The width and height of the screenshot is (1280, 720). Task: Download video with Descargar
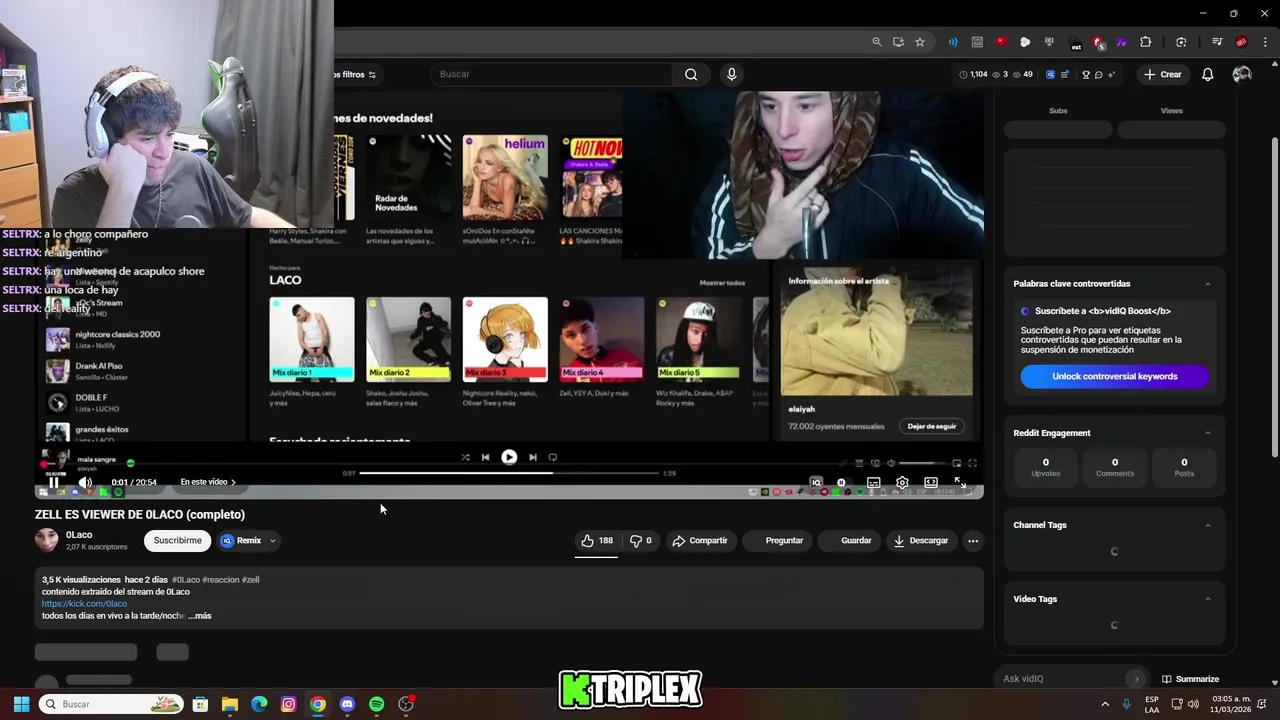[920, 540]
